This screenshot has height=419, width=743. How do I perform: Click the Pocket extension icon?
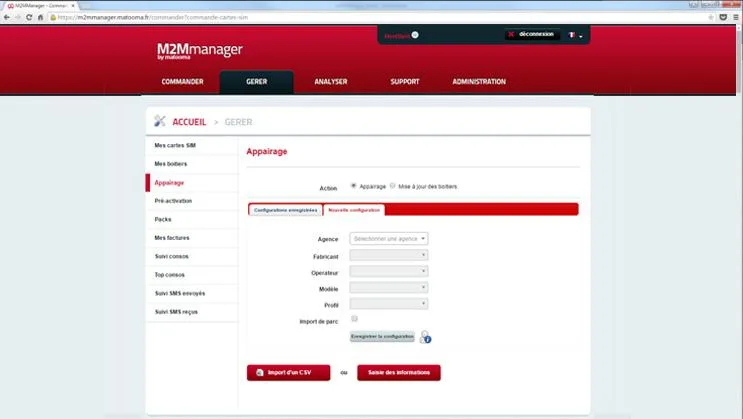coord(723,18)
